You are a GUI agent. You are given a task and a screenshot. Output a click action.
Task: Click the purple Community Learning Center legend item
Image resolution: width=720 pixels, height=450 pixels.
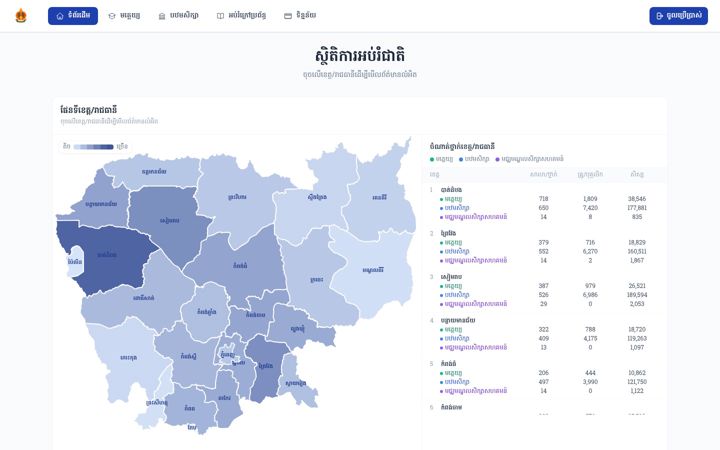pos(529,159)
